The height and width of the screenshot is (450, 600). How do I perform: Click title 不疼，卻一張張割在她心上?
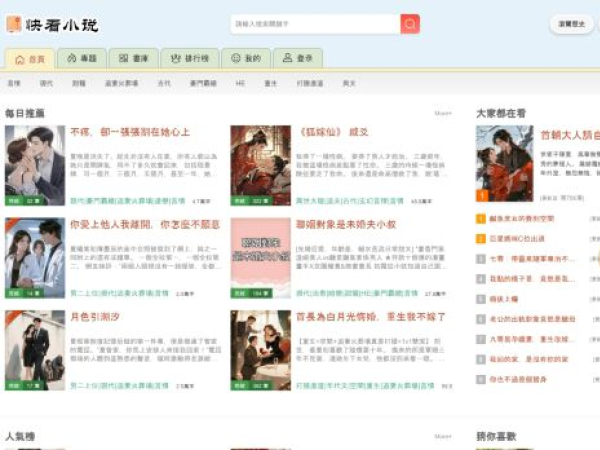[130, 132]
